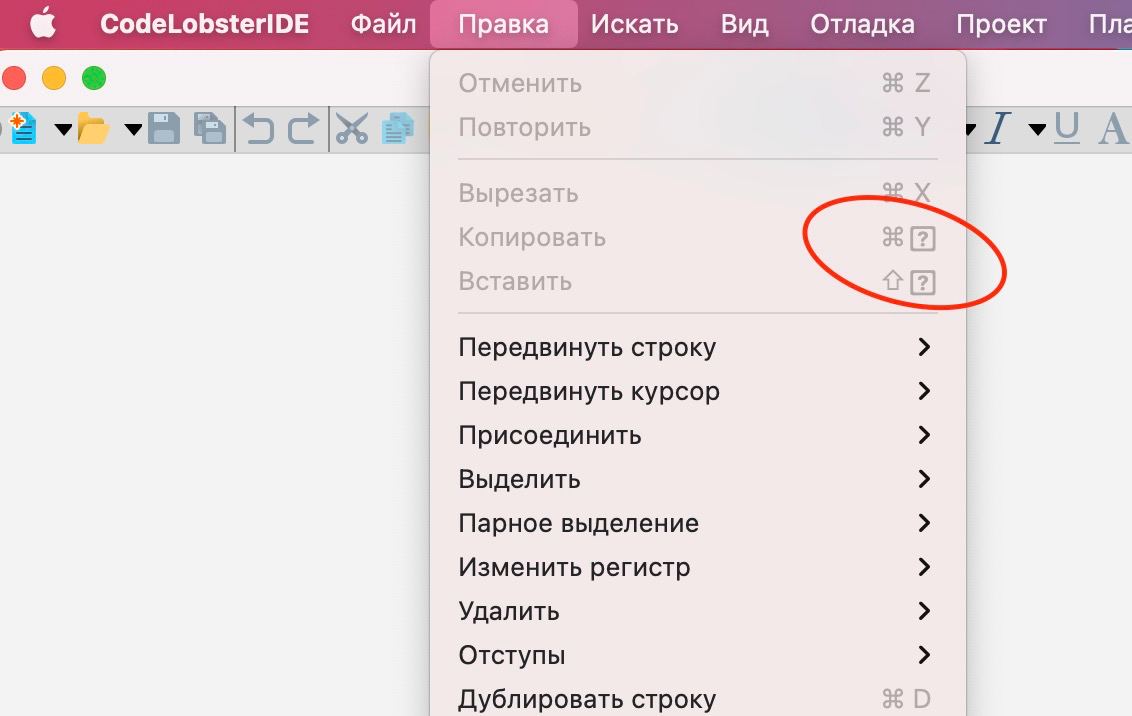Expand the Выделить submenu
The image size is (1132, 716).
coord(697,479)
